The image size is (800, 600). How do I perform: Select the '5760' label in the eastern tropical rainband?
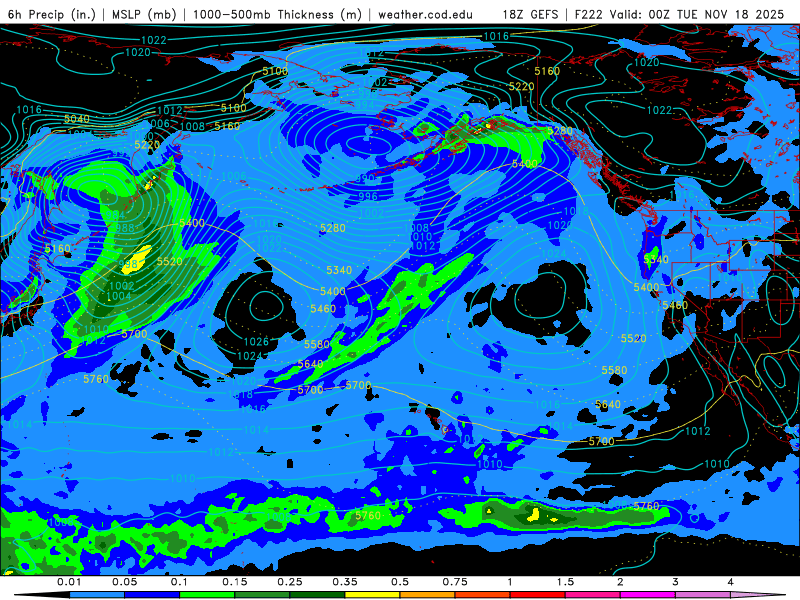pyautogui.click(x=646, y=506)
